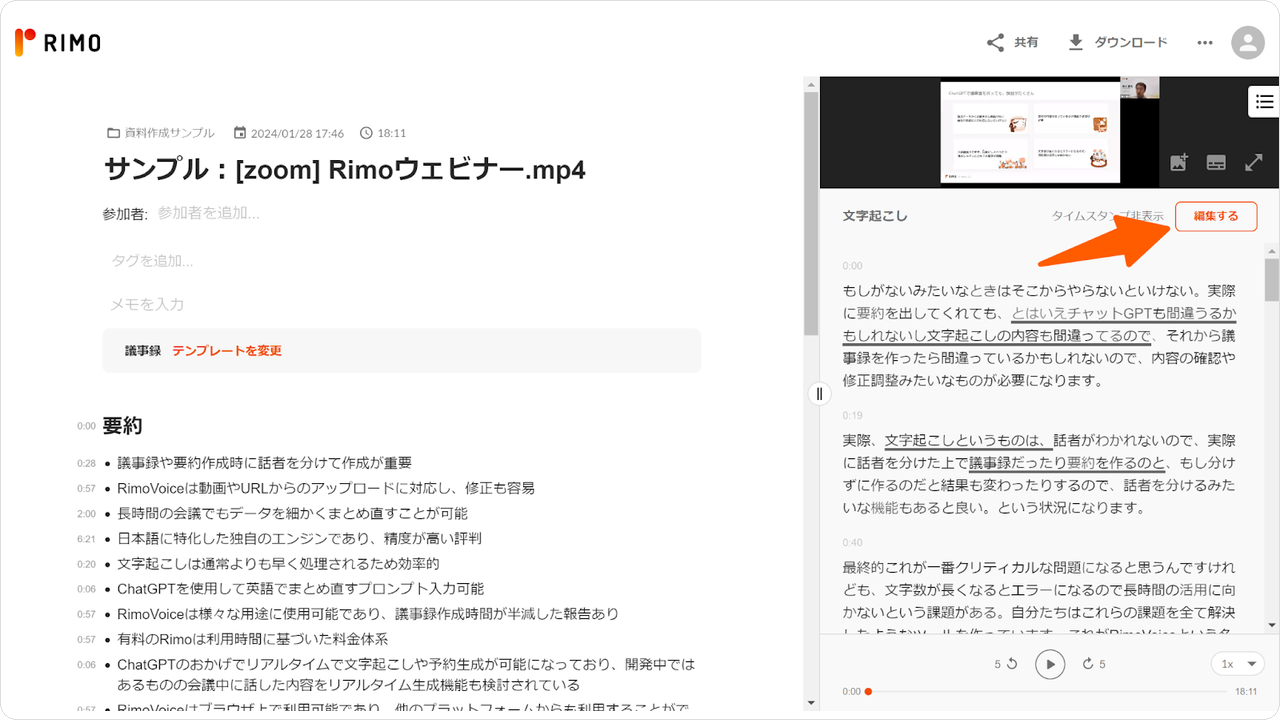This screenshot has height=720, width=1280.
Task: Click the 編集する edit button
Action: (1216, 216)
